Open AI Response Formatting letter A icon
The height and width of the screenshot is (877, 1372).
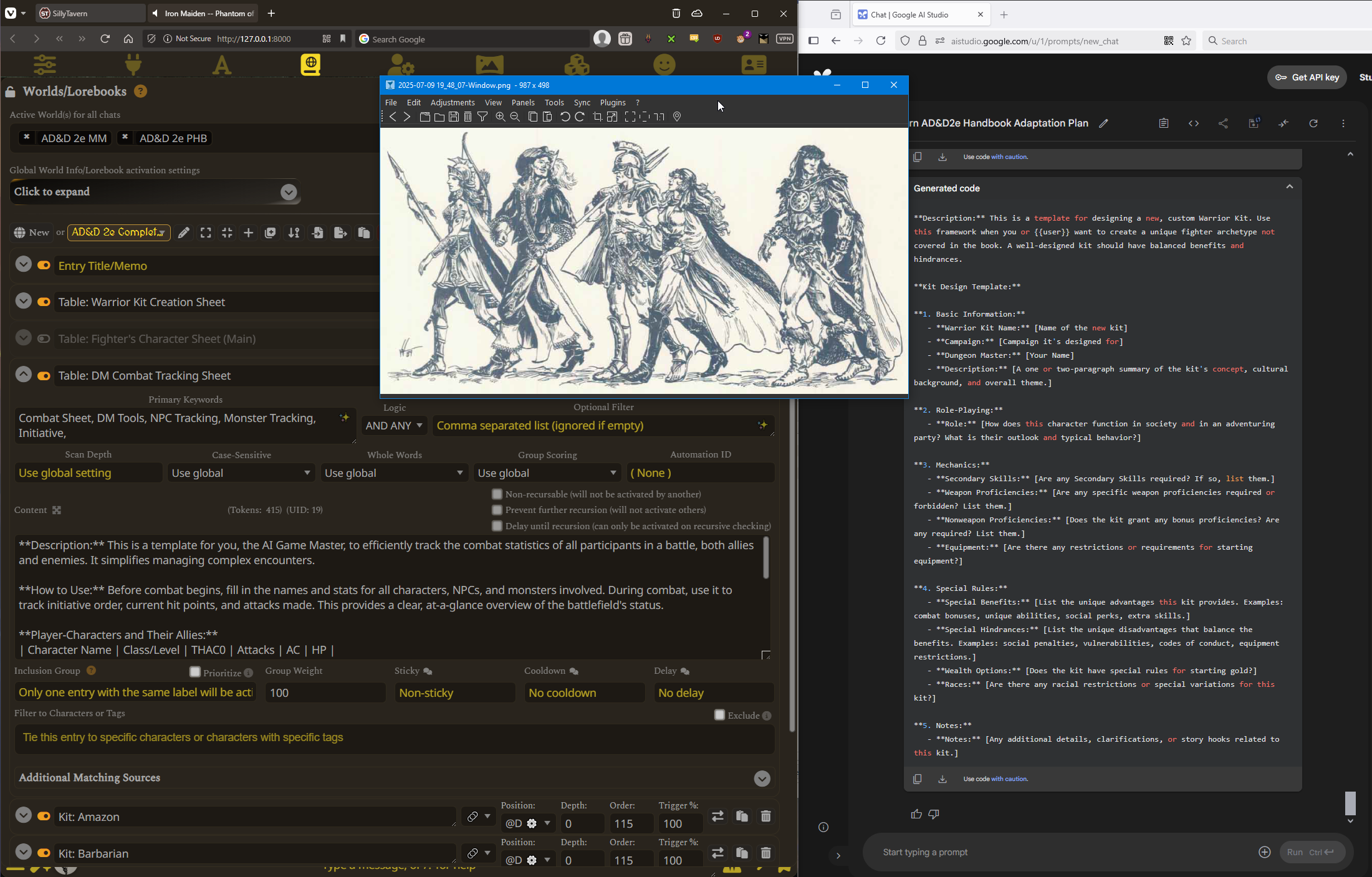(222, 65)
